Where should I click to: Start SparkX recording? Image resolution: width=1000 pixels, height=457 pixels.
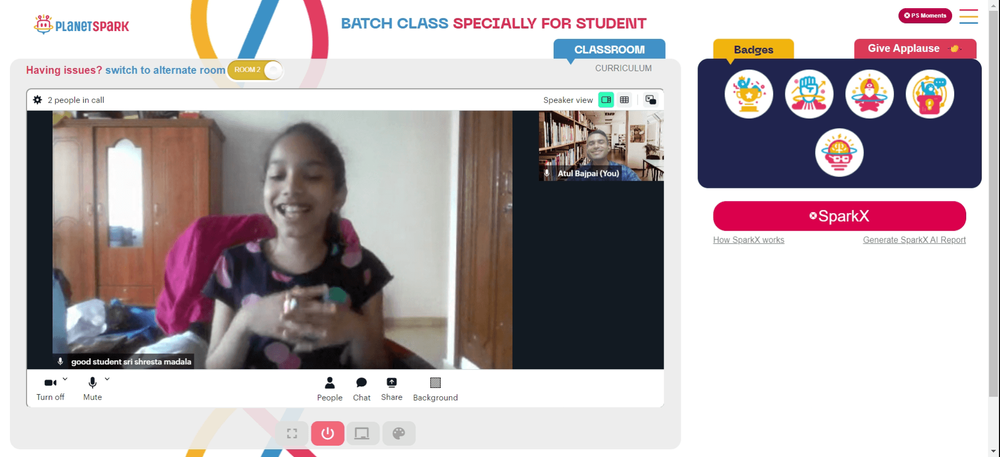pyautogui.click(x=839, y=216)
